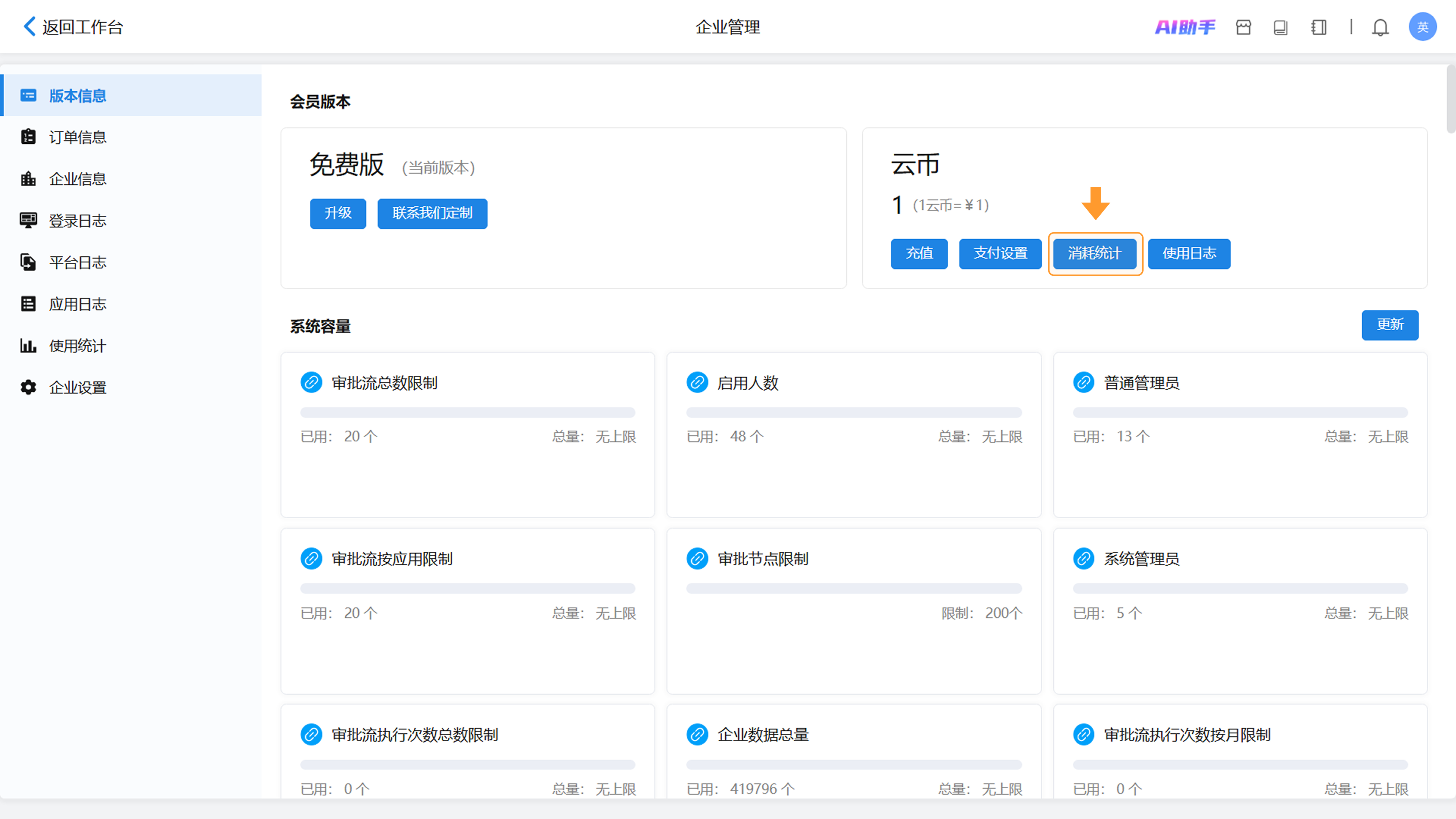This screenshot has height=819, width=1456.
Task: Click the (1云币=¥1) rate text
Action: click(x=951, y=205)
